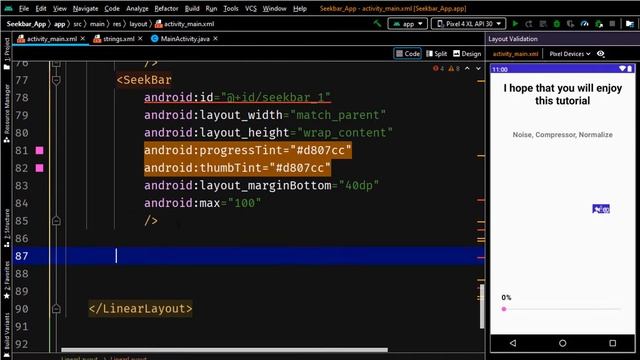Open the Analyze menu

(137, 8)
